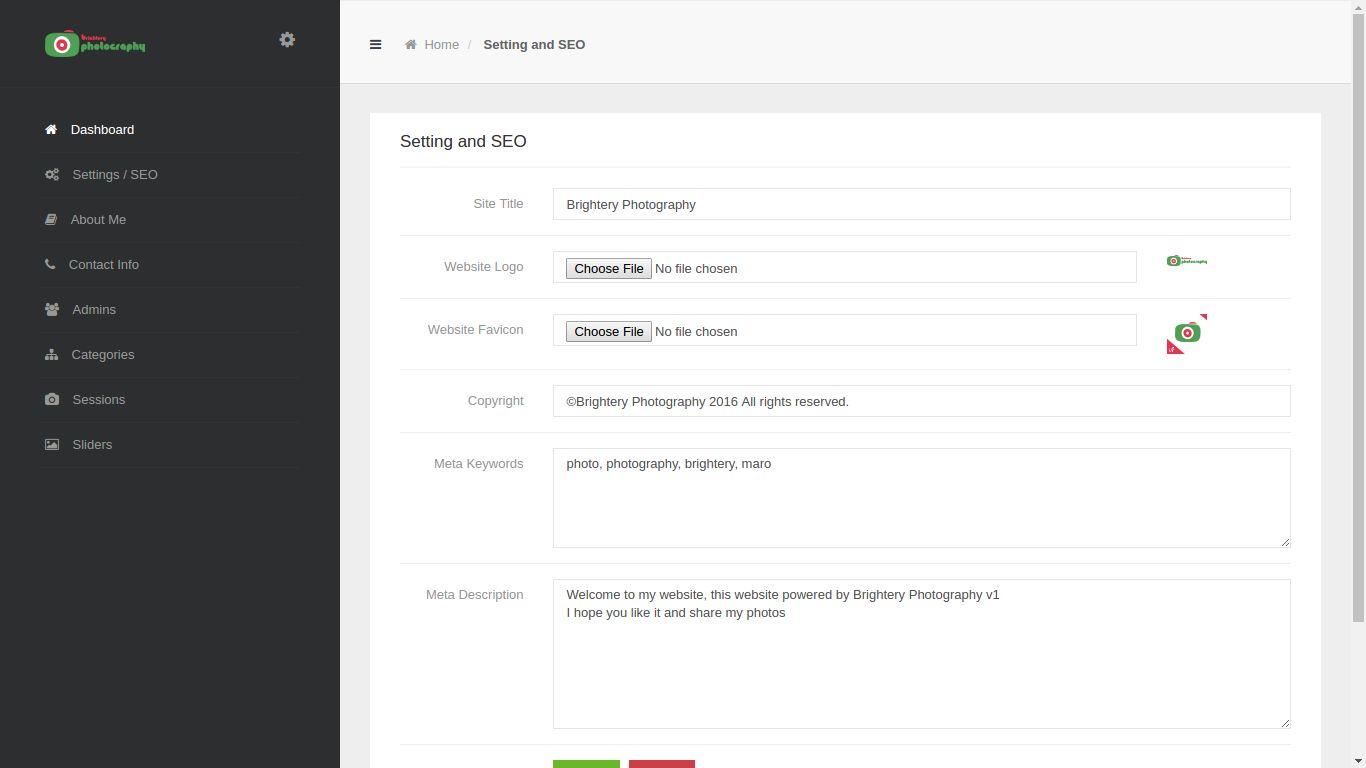The width and height of the screenshot is (1366, 768).
Task: Click the Dashboard home icon in sidebar
Action: (x=51, y=130)
